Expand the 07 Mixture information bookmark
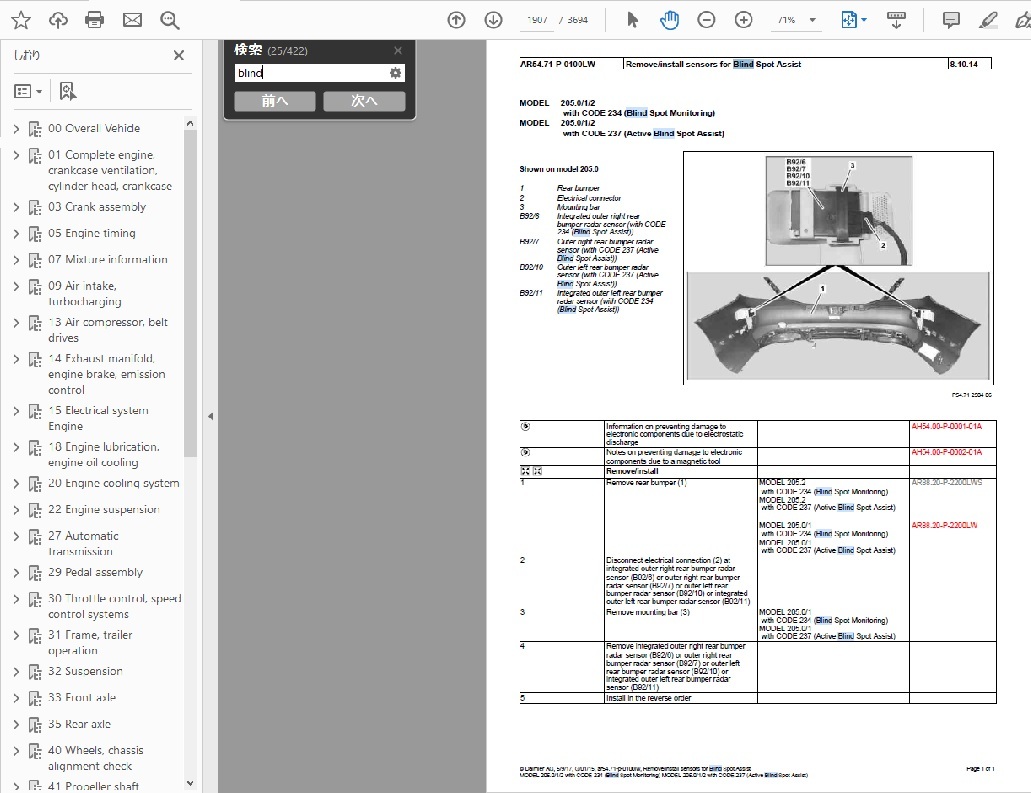This screenshot has width=1031, height=793. pyautogui.click(x=16, y=260)
